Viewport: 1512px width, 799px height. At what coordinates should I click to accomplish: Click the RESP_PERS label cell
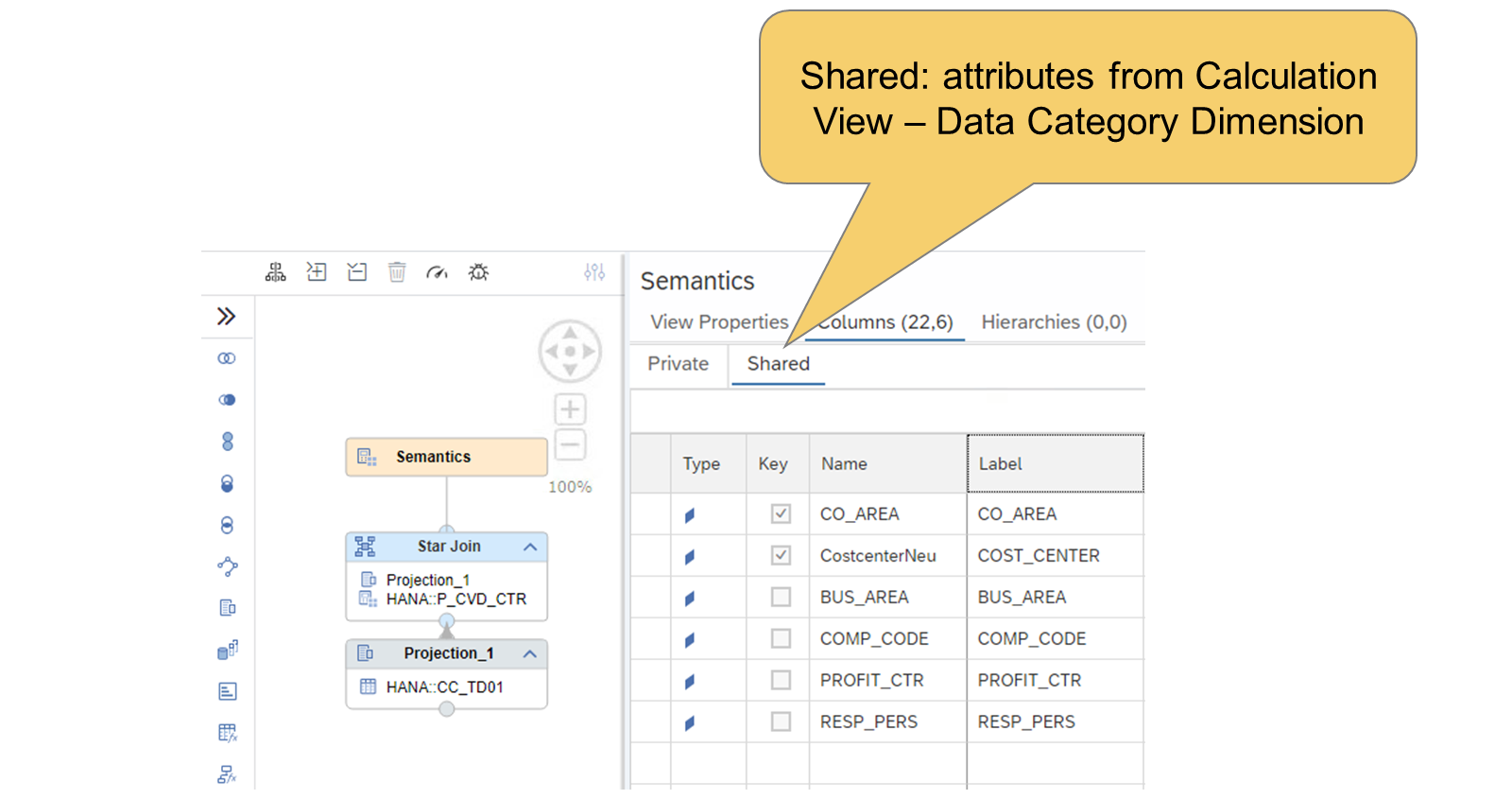tap(1056, 722)
